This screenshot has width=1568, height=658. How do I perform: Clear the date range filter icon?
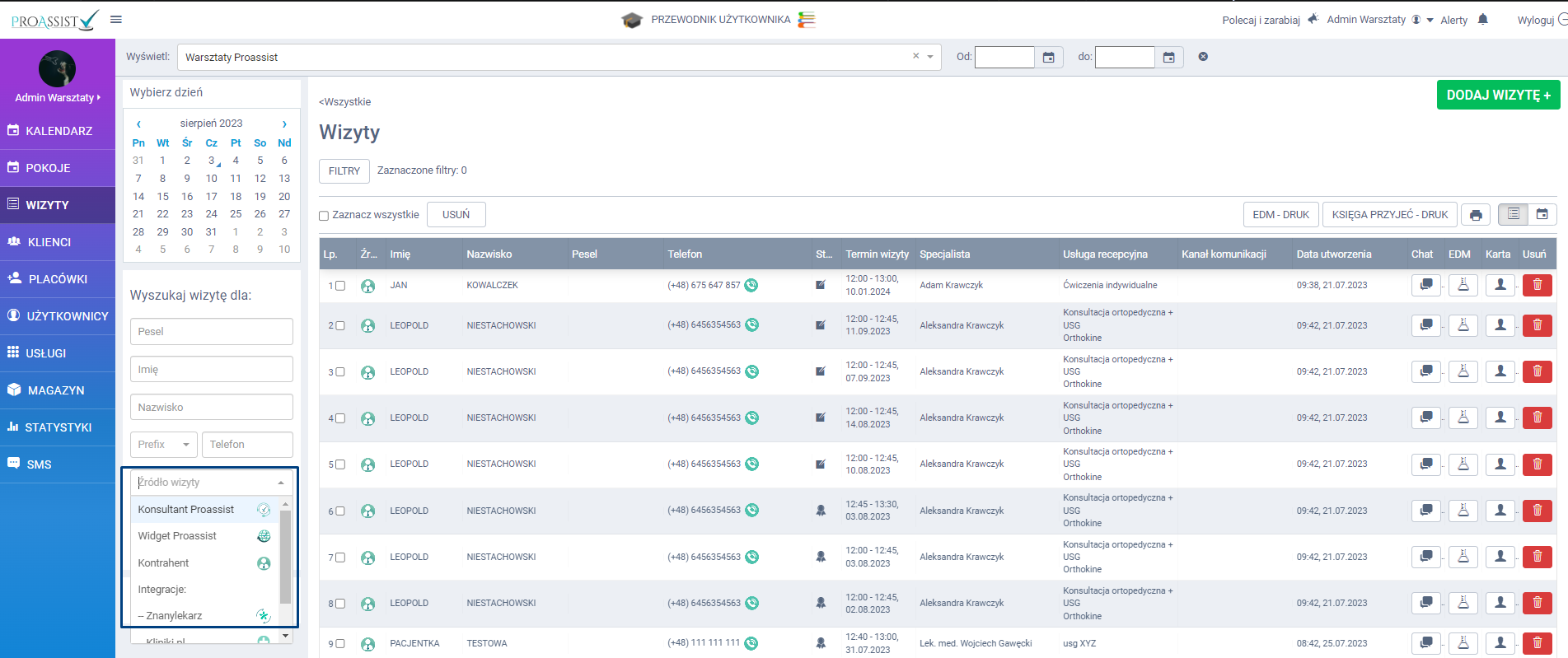(x=1203, y=57)
